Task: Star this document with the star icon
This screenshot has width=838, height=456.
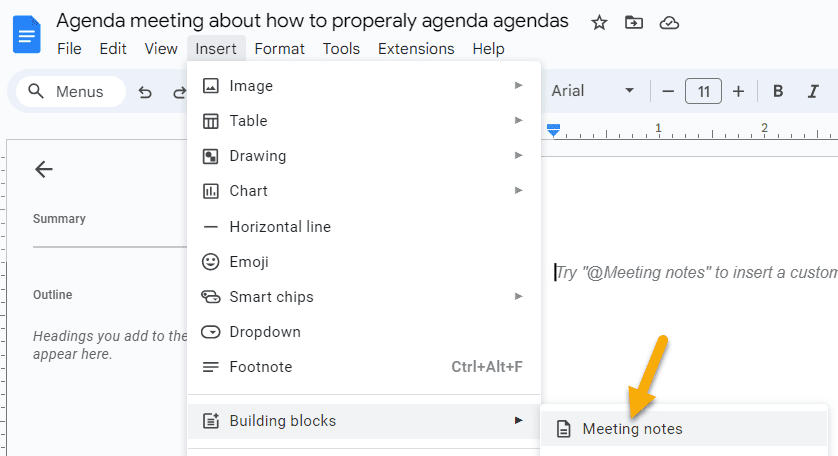Action: pos(599,23)
